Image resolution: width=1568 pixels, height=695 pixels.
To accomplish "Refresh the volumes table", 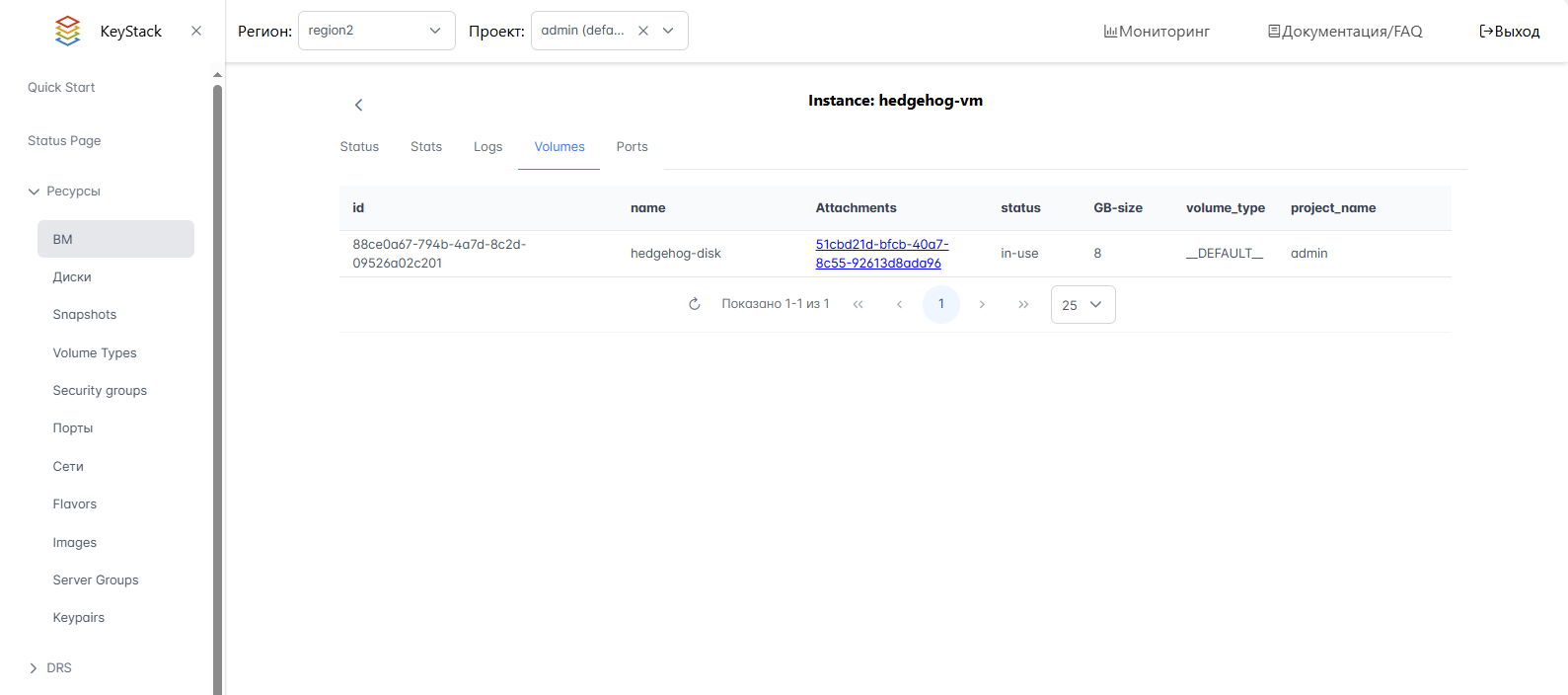I will (x=695, y=304).
